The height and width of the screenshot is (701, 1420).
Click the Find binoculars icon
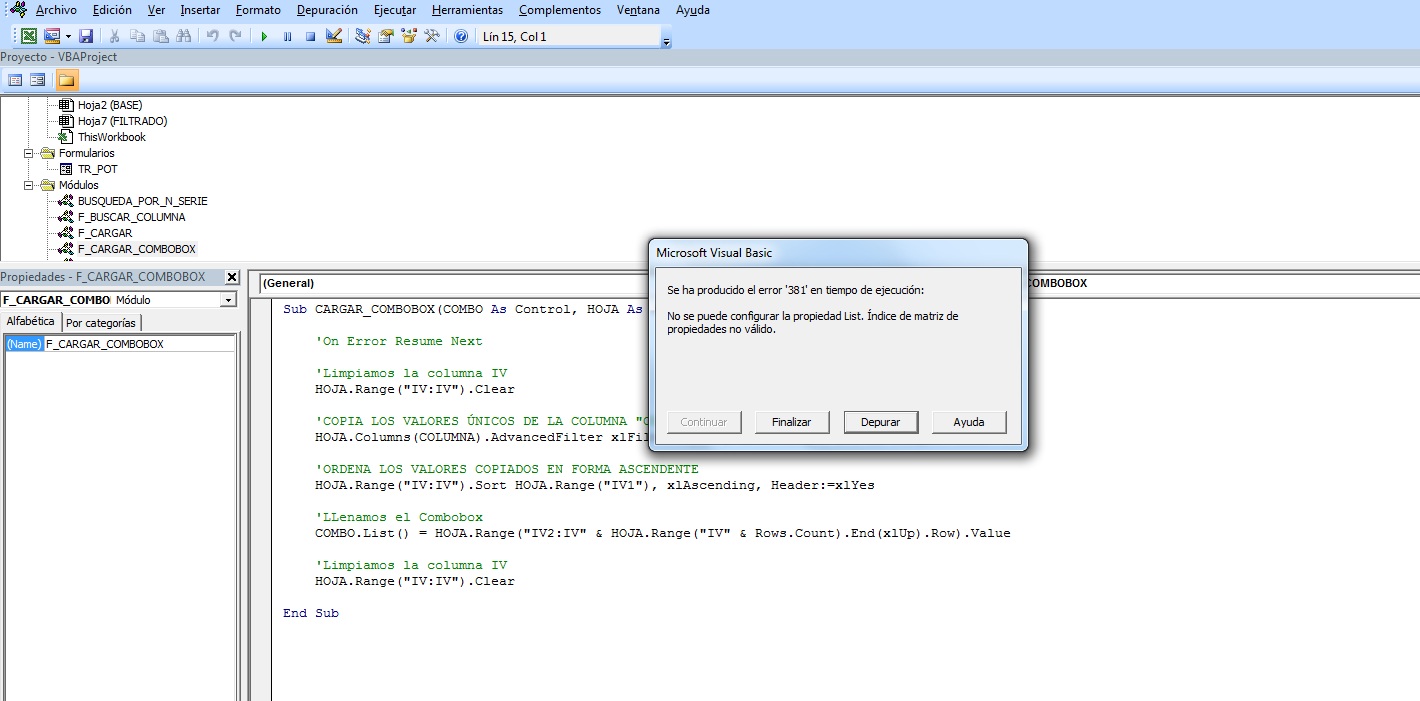pyautogui.click(x=184, y=36)
